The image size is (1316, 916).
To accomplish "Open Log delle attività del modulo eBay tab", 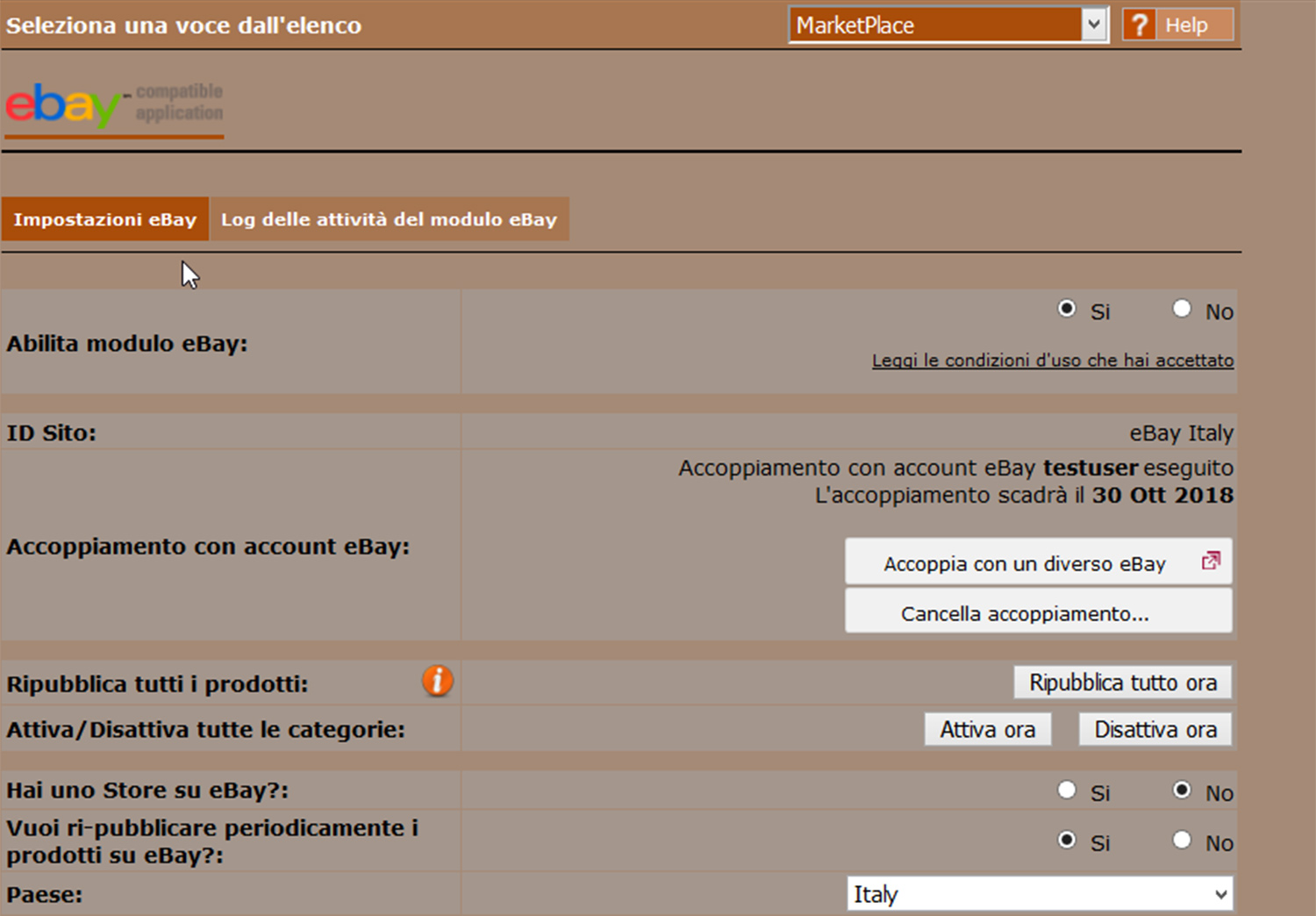I will 390,219.
